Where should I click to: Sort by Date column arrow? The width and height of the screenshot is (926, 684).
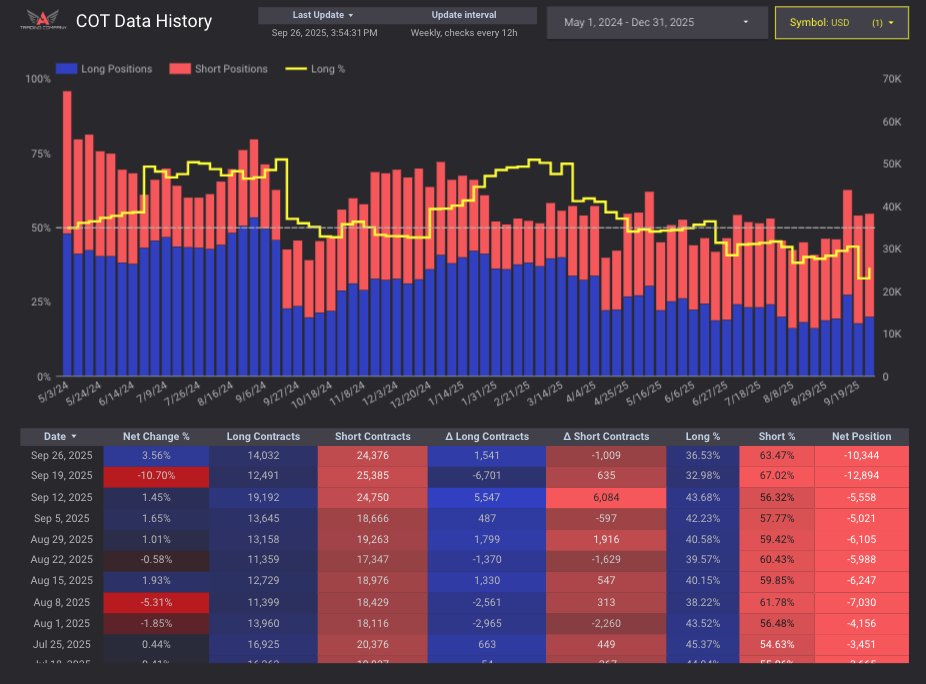click(74, 437)
